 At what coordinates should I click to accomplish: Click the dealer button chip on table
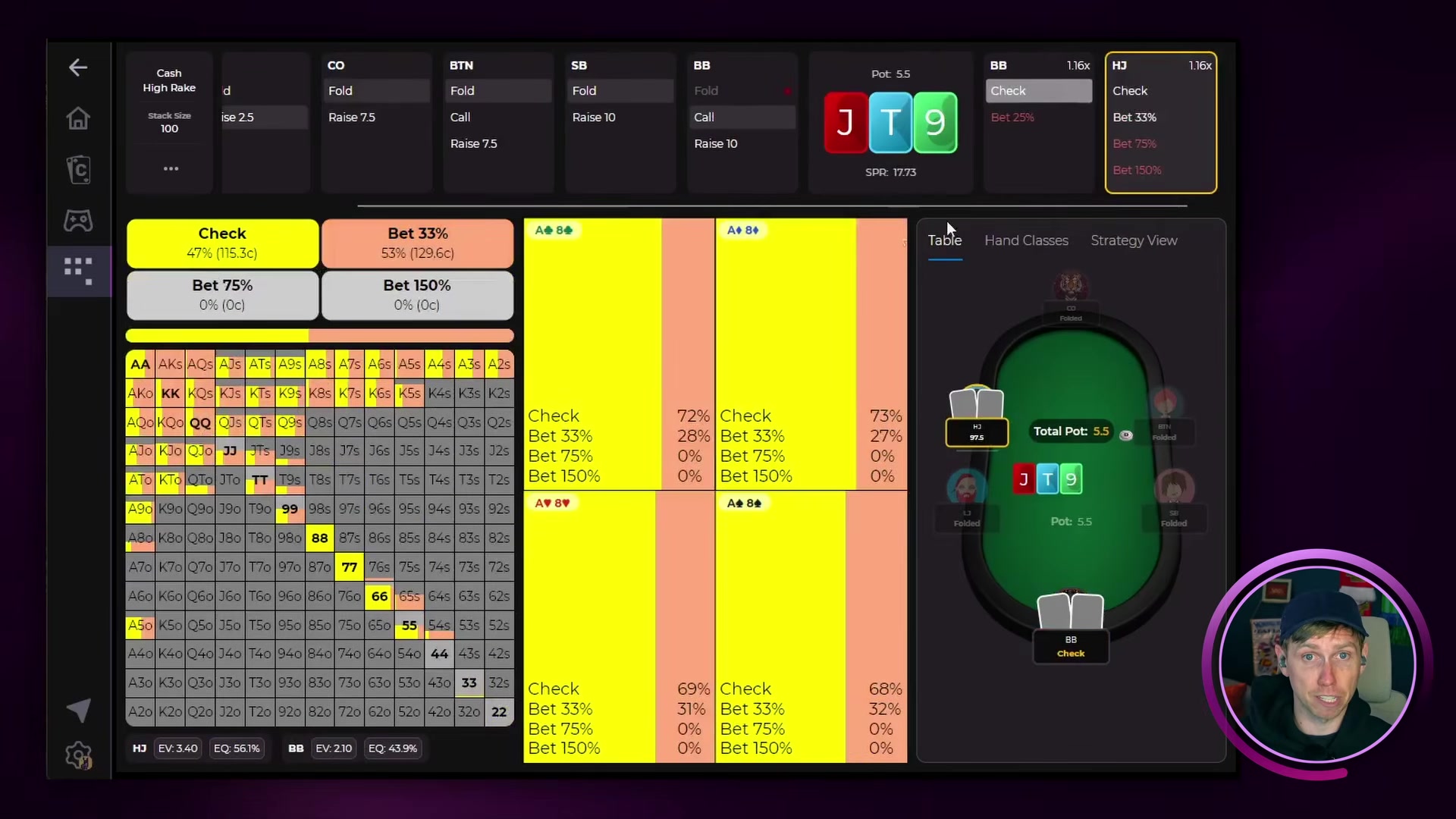coord(1126,435)
